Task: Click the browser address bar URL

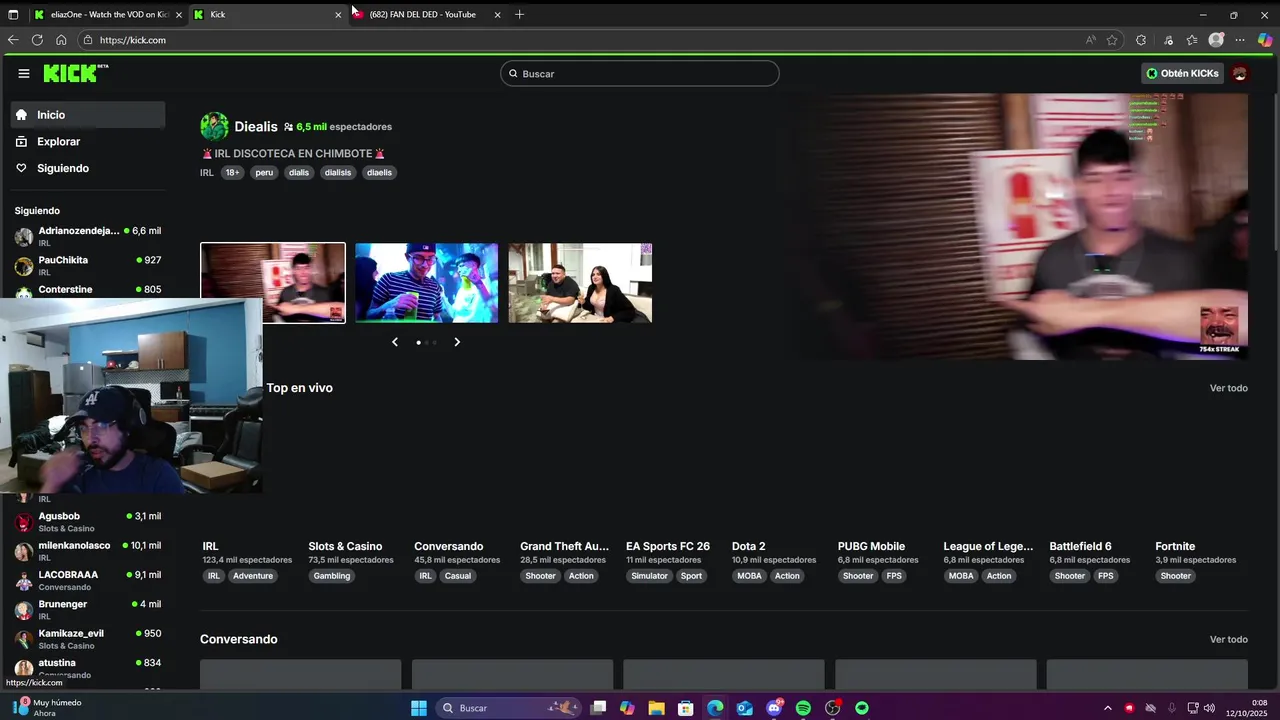Action: click(133, 40)
